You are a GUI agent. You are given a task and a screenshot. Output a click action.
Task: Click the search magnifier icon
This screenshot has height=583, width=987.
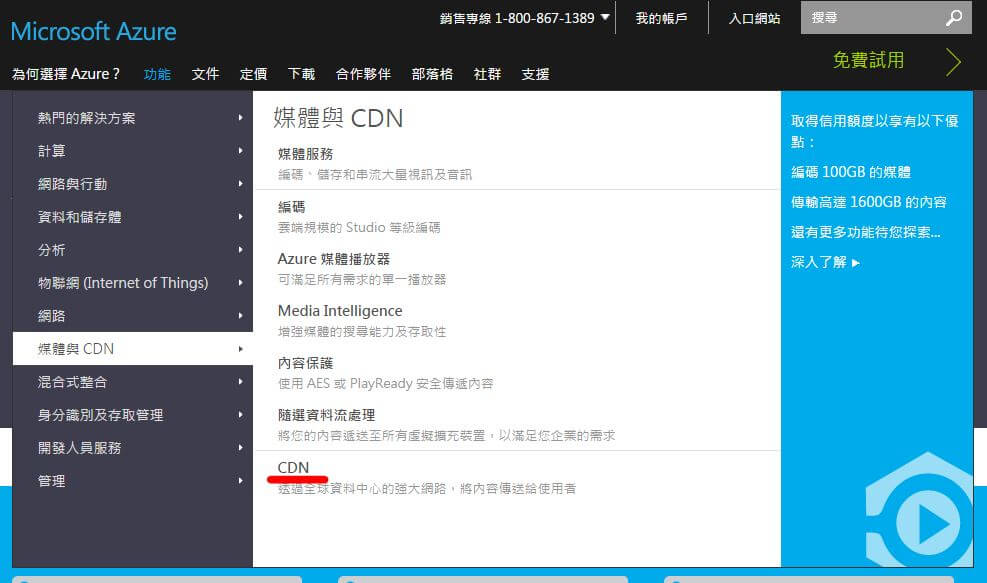coord(954,18)
